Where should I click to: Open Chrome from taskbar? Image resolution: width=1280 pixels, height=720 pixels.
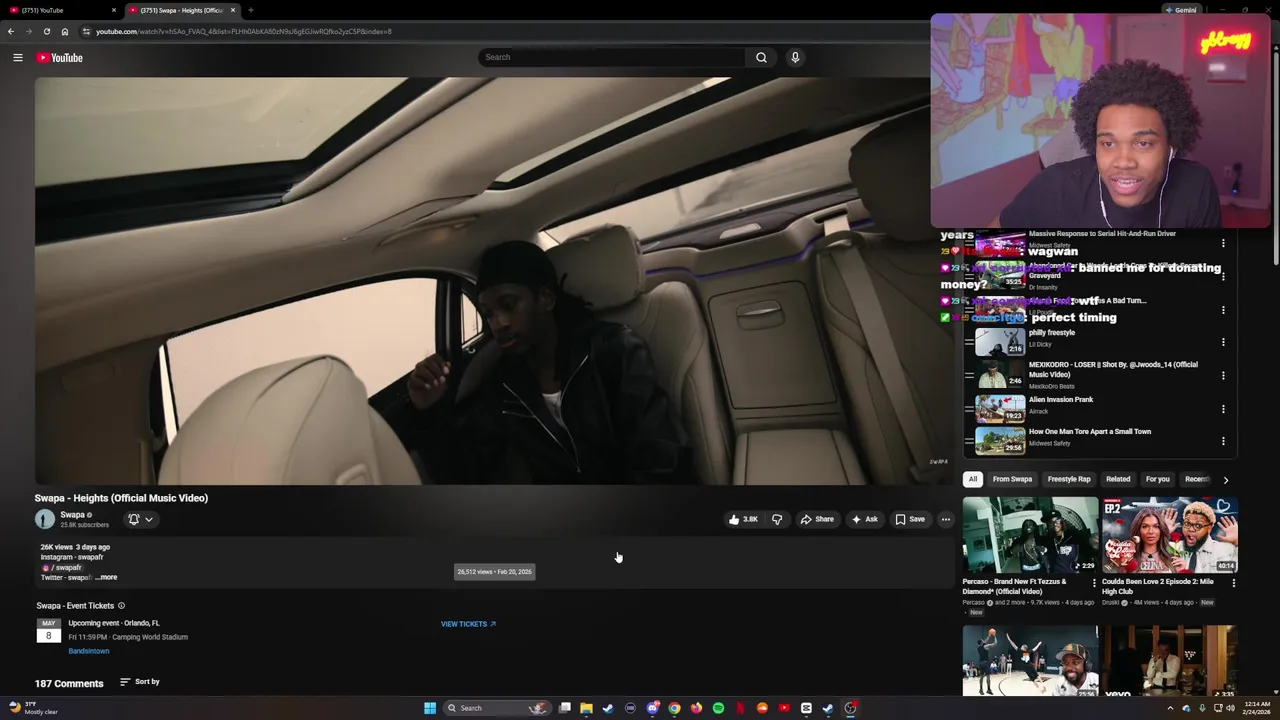coord(674,708)
